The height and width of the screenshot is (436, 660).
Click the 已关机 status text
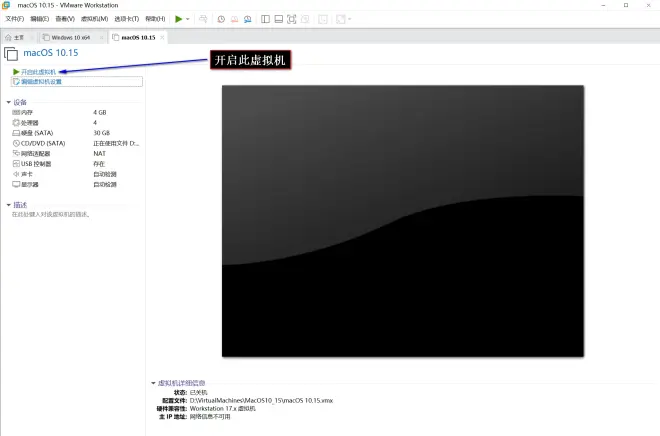coord(198,393)
